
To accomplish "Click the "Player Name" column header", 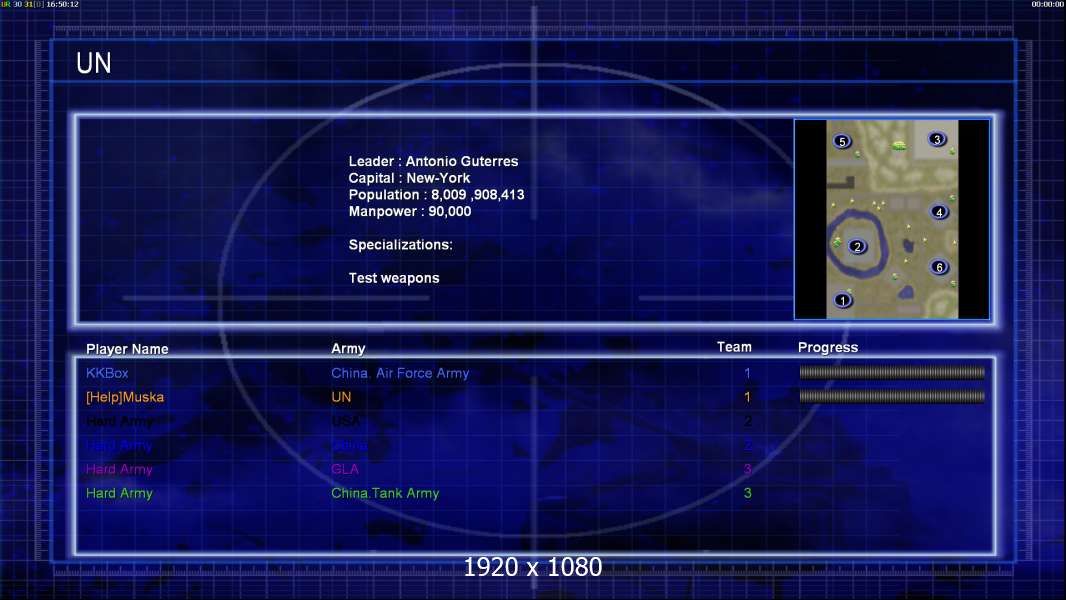I will [x=127, y=349].
